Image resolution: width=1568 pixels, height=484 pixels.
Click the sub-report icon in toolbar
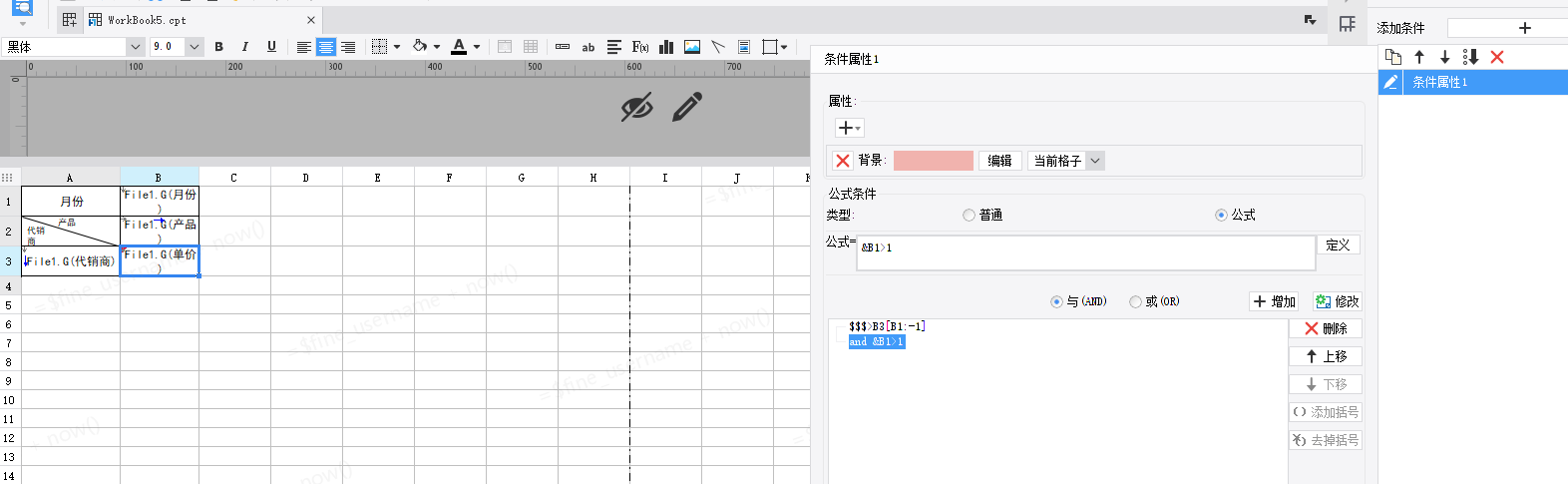click(x=744, y=47)
